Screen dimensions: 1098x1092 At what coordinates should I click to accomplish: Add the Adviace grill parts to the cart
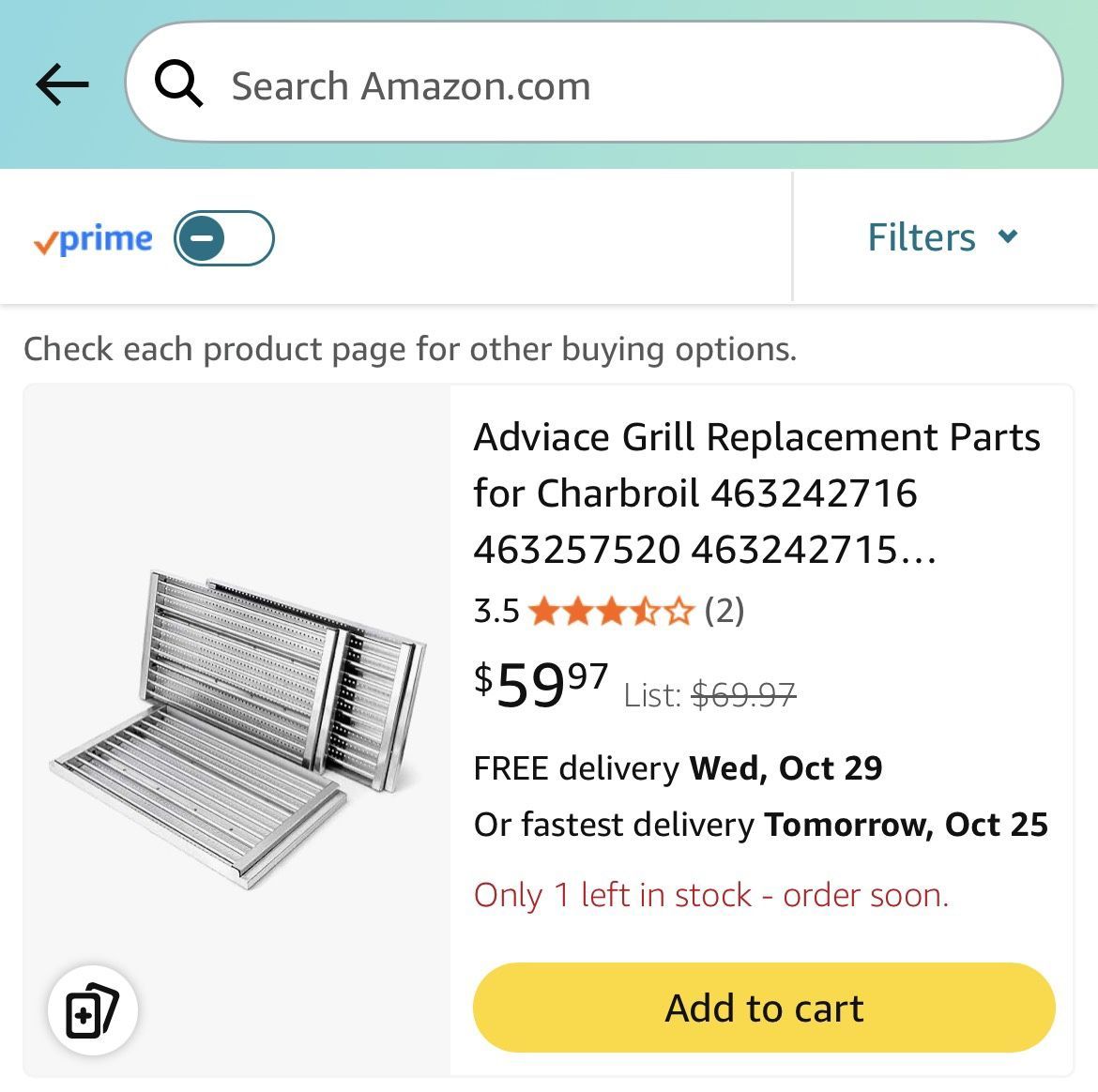point(764,1008)
